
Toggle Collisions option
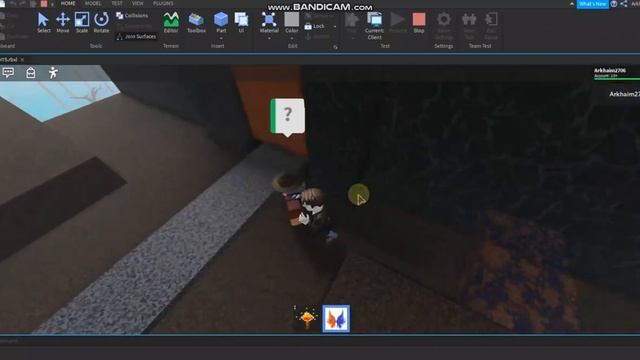(x=132, y=16)
